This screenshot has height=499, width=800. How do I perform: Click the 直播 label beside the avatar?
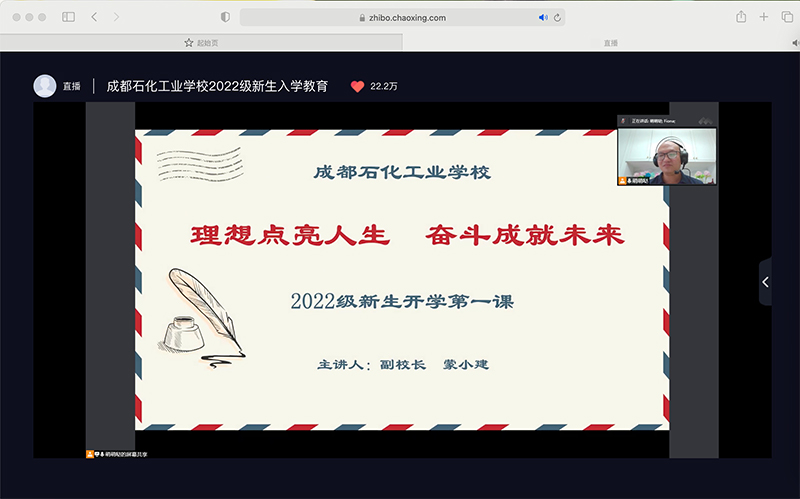(72, 87)
